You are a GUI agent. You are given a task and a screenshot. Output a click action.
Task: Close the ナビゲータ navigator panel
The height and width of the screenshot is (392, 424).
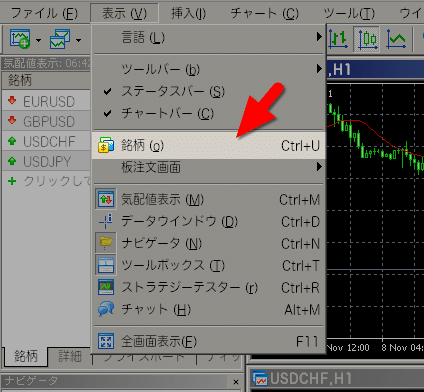click(x=236, y=382)
